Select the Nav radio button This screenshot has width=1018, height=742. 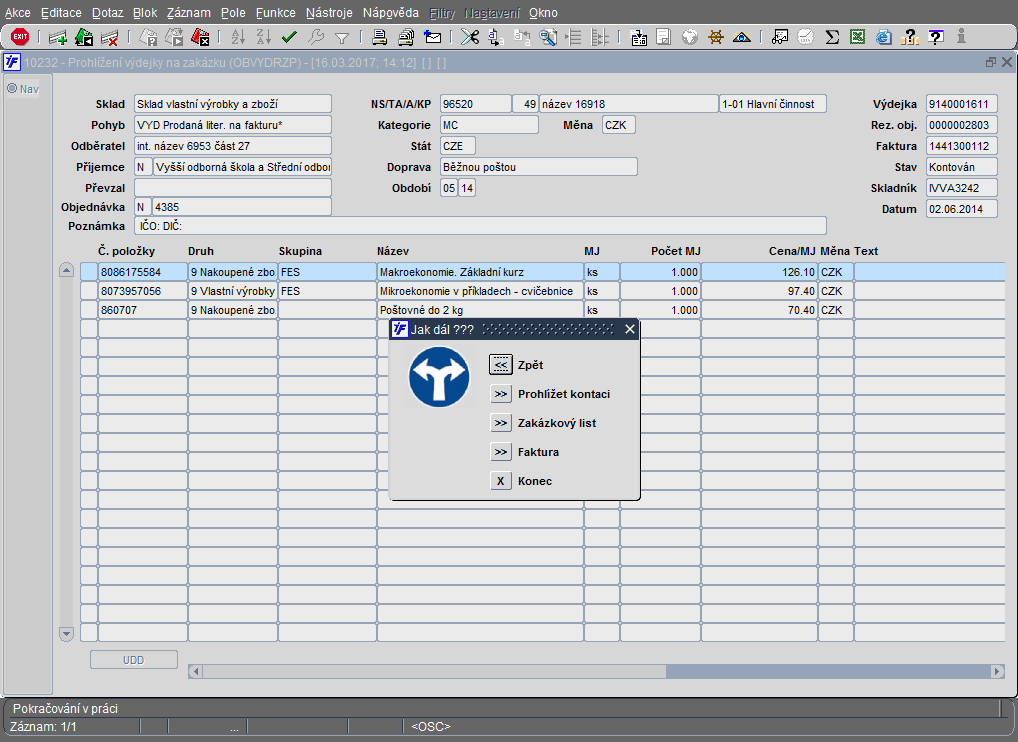coord(13,88)
